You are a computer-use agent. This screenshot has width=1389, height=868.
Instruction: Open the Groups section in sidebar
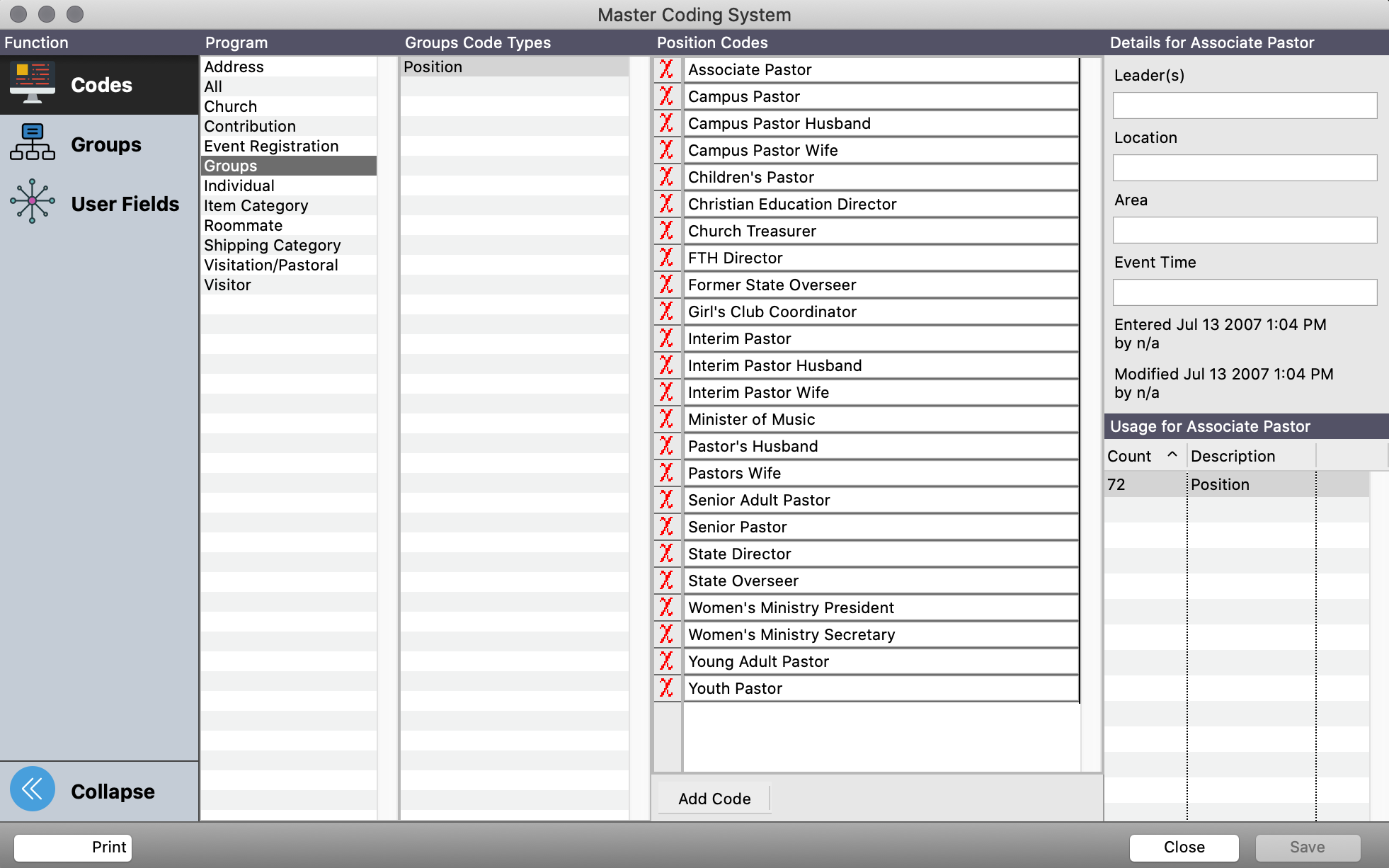point(105,144)
